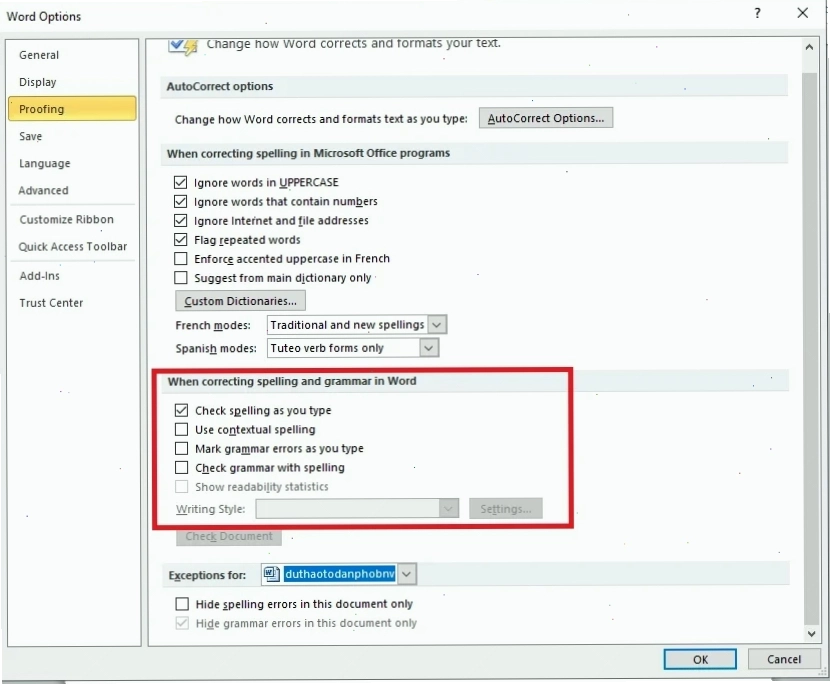Screen dimensions: 830x685
Task: Select the Trust Center category
Action: [x=51, y=303]
